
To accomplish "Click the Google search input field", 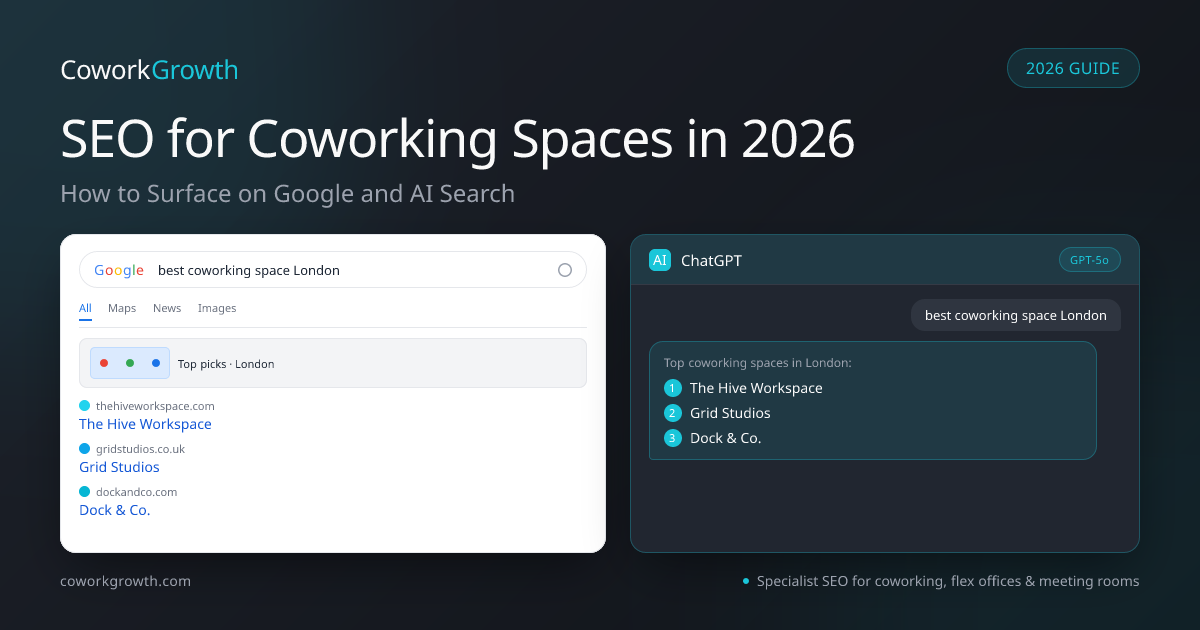I will 333,270.
